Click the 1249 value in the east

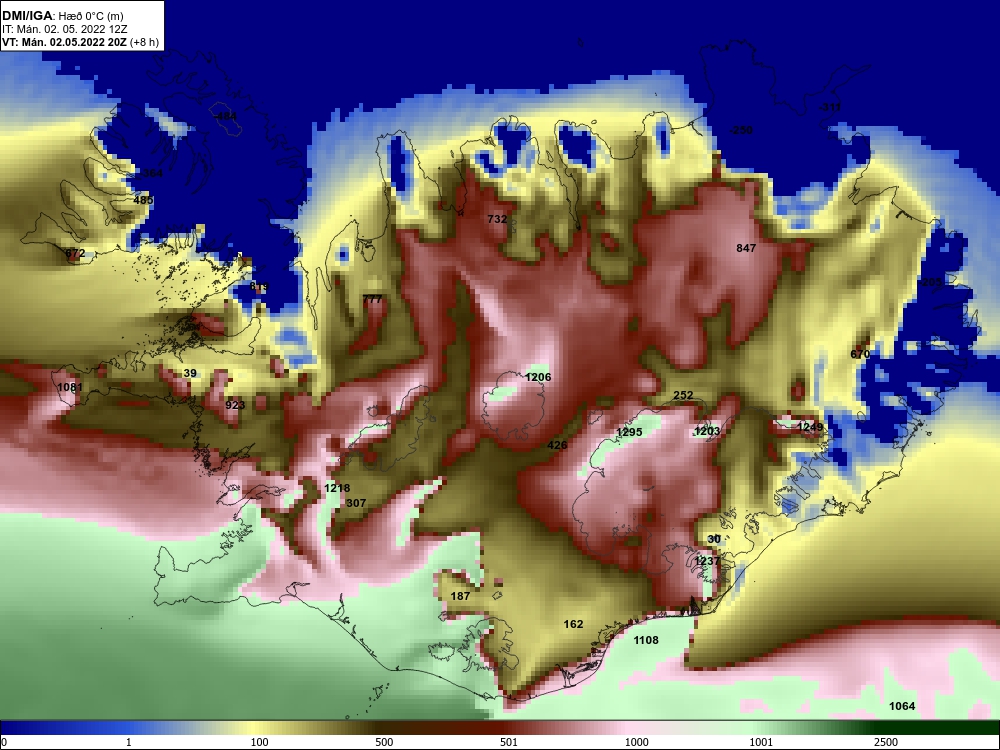pyautogui.click(x=809, y=427)
